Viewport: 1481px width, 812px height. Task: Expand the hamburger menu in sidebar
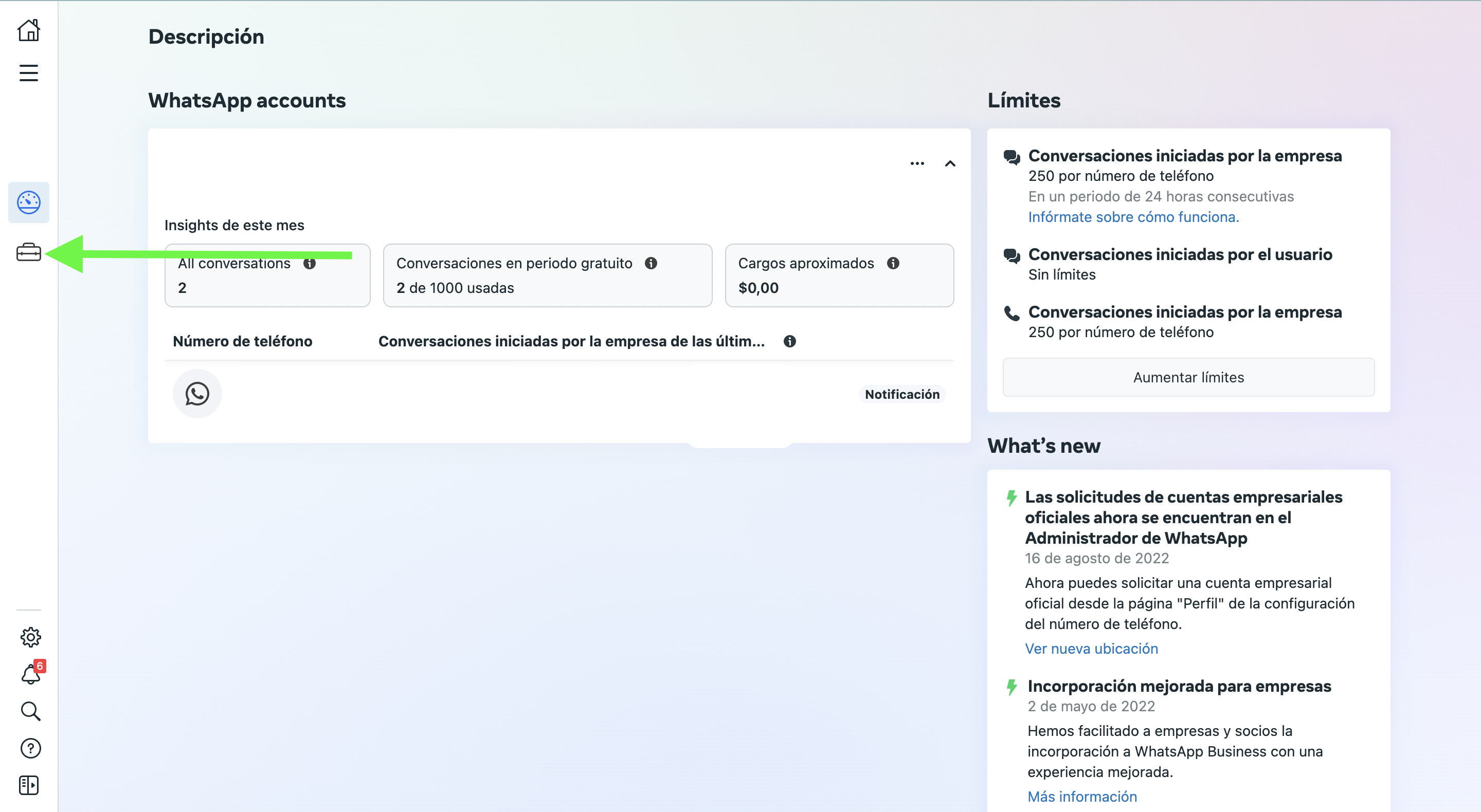click(x=29, y=73)
